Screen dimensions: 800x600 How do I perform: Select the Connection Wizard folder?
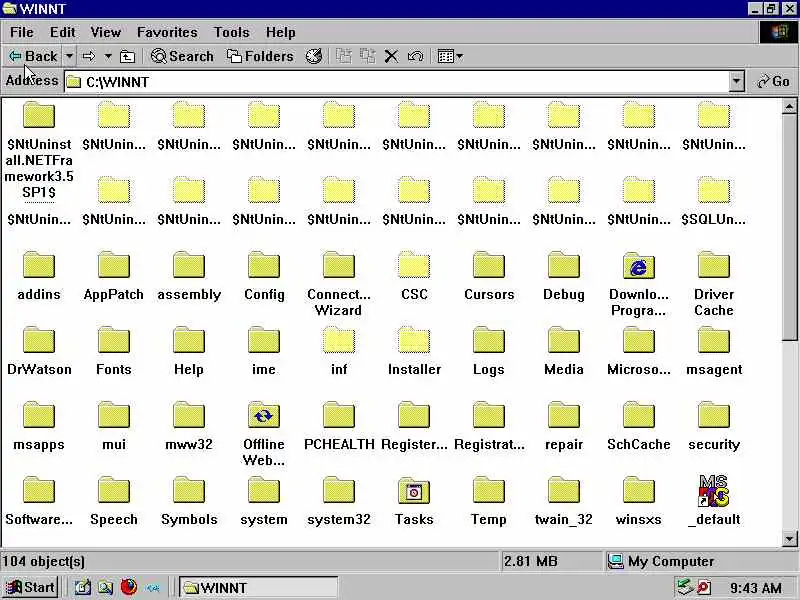339,284
